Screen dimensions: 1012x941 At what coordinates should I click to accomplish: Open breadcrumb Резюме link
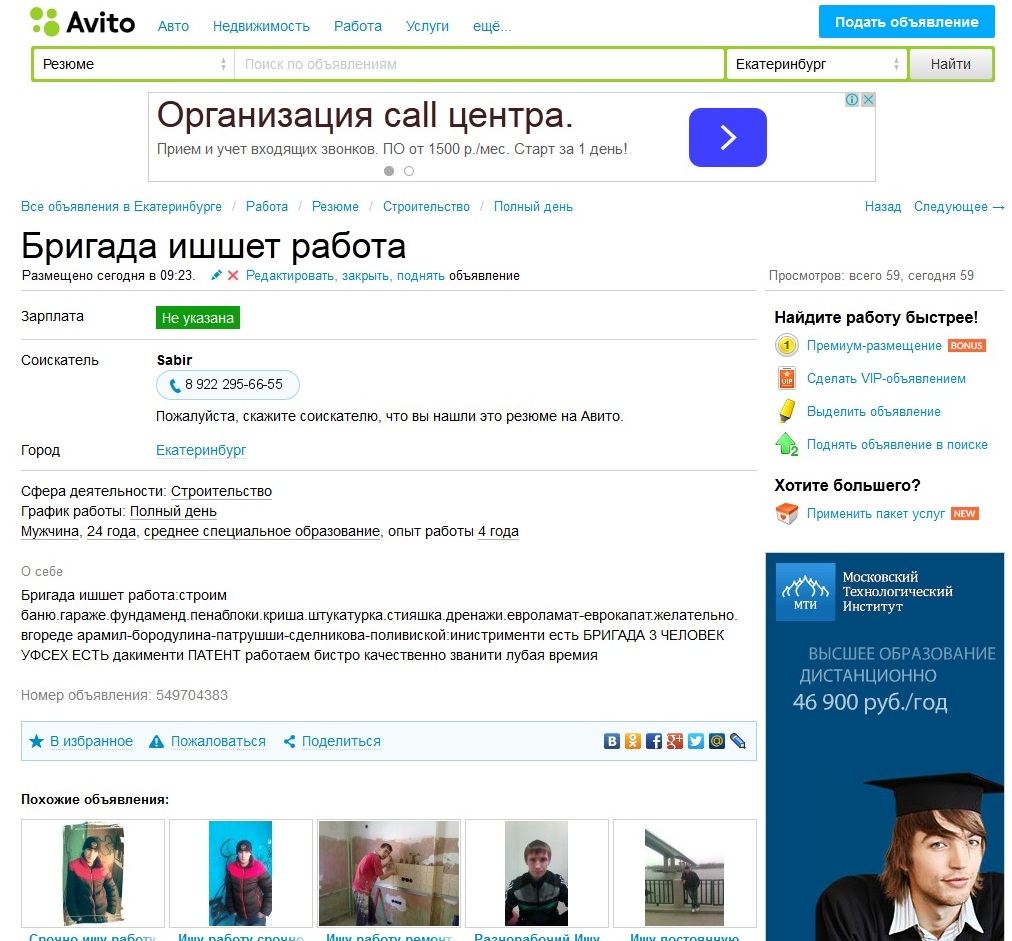click(x=335, y=207)
